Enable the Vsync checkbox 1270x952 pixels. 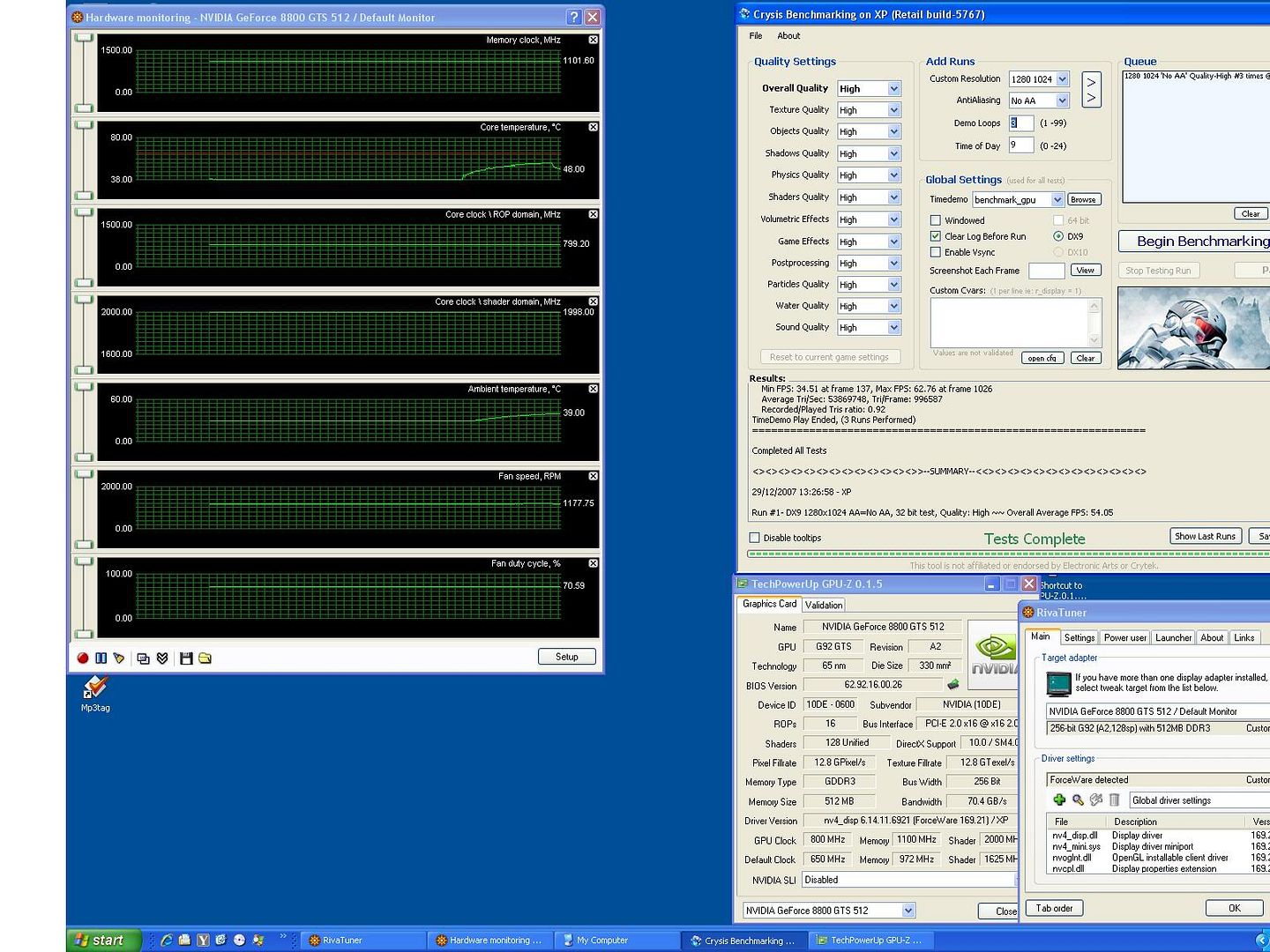point(936,252)
